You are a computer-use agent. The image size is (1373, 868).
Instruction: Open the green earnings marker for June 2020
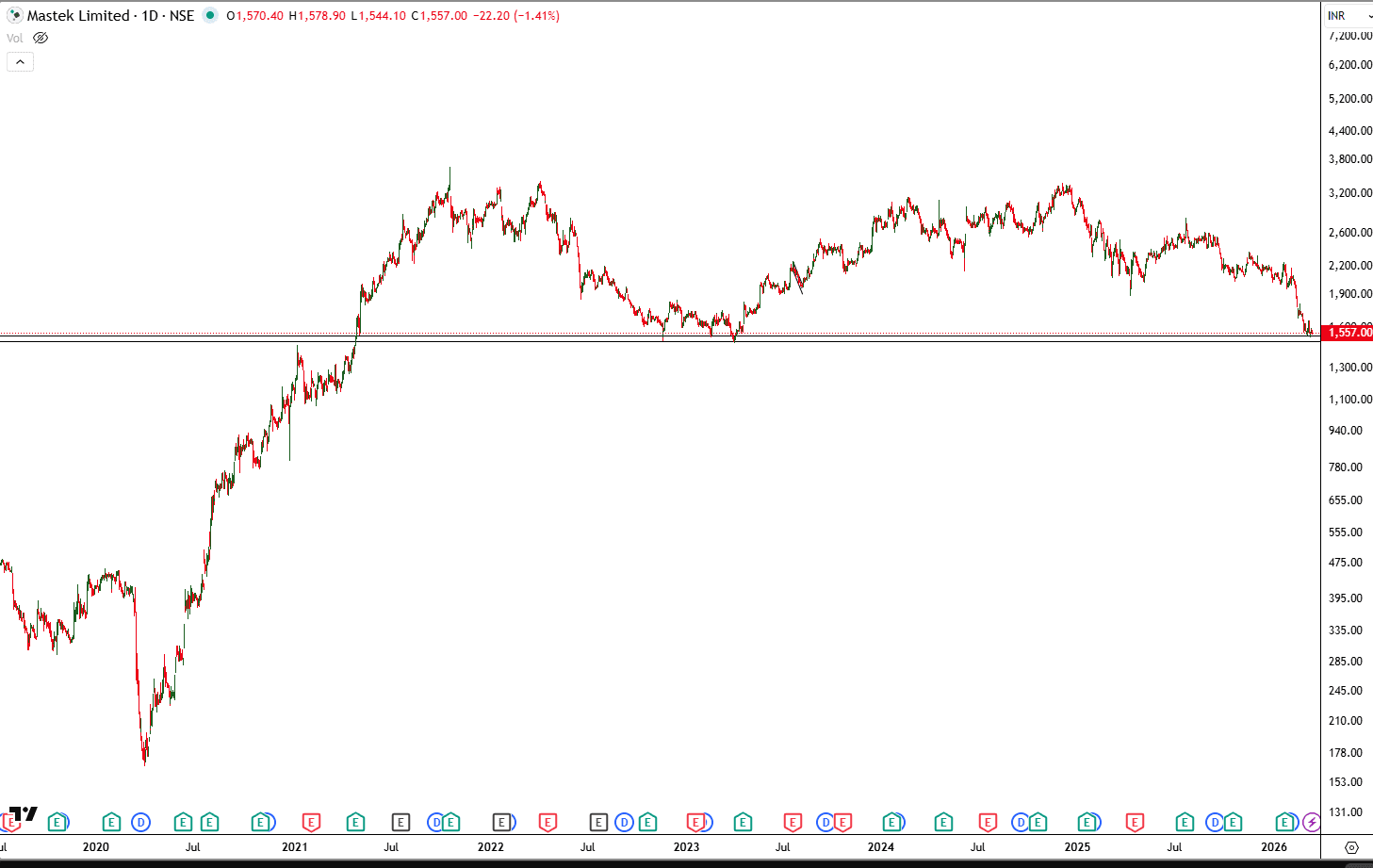pyautogui.click(x=183, y=823)
